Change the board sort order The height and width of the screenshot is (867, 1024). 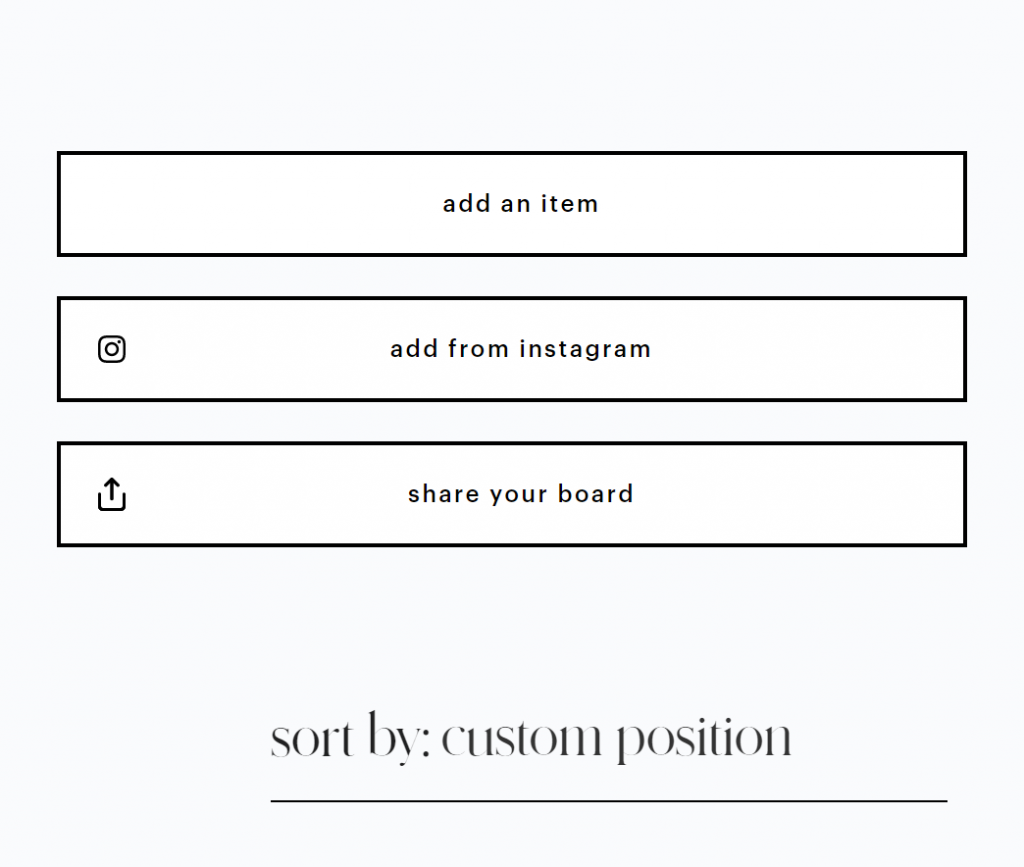point(531,740)
